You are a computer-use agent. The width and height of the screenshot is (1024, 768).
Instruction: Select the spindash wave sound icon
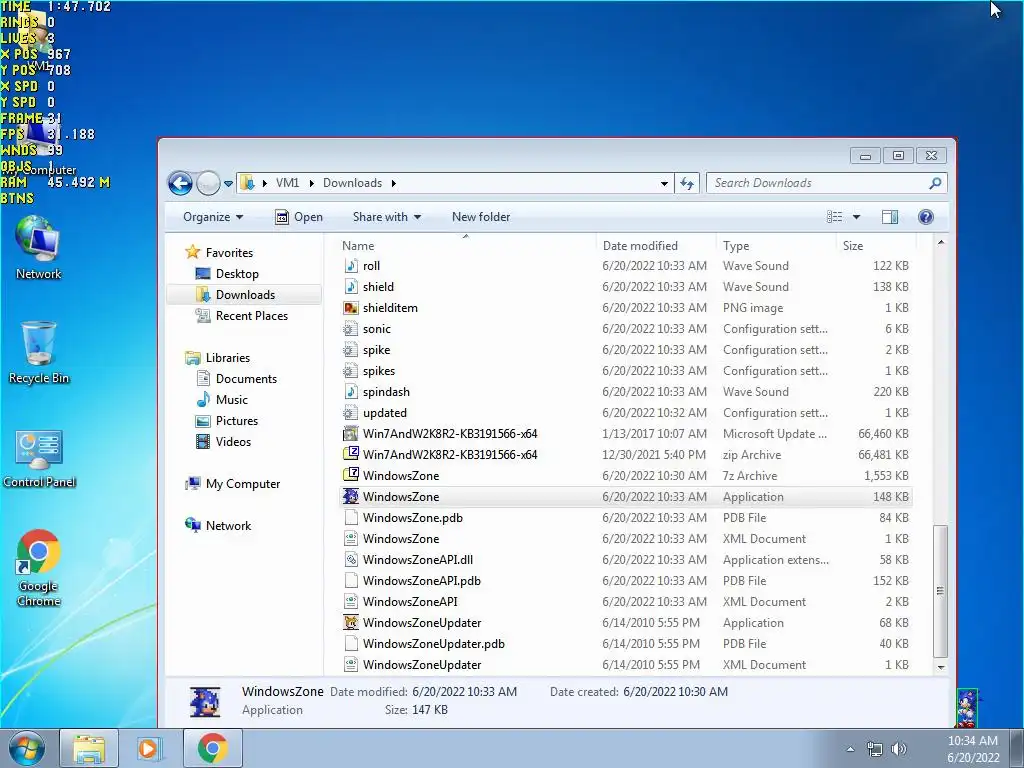tap(351, 392)
